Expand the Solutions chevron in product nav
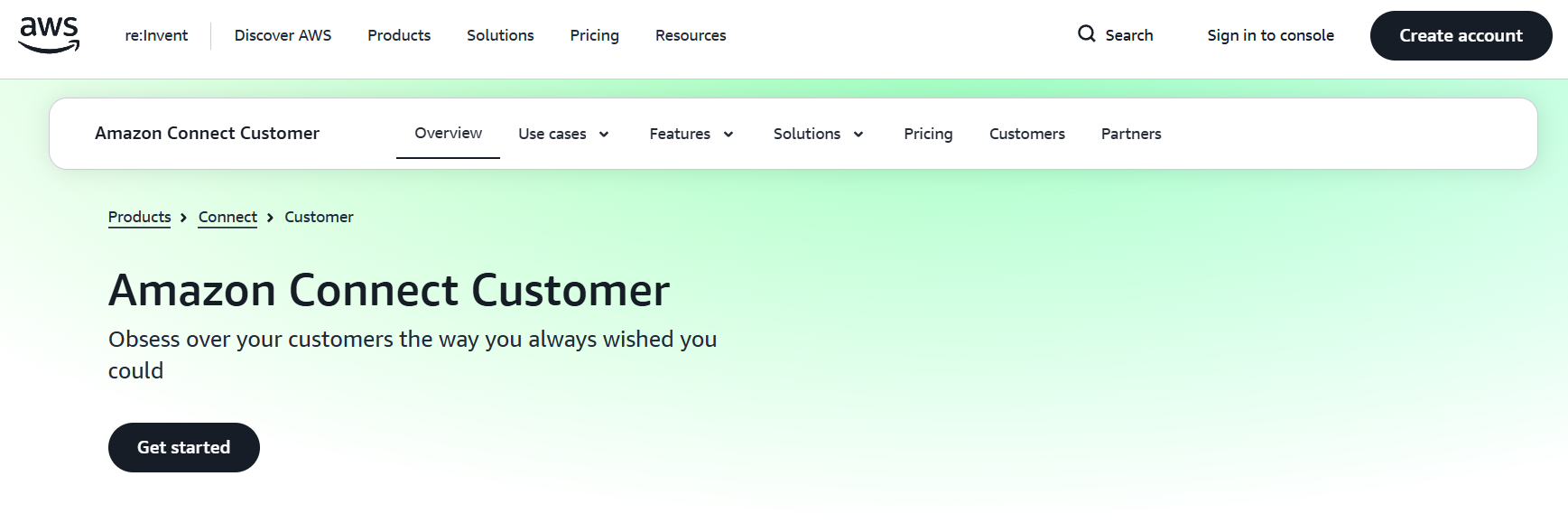 [x=858, y=135]
